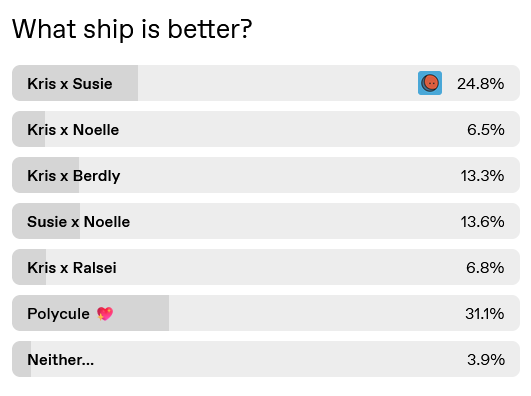Choose the Susie x Noelle poll option
The width and height of the screenshot is (531, 396).
coord(266,221)
